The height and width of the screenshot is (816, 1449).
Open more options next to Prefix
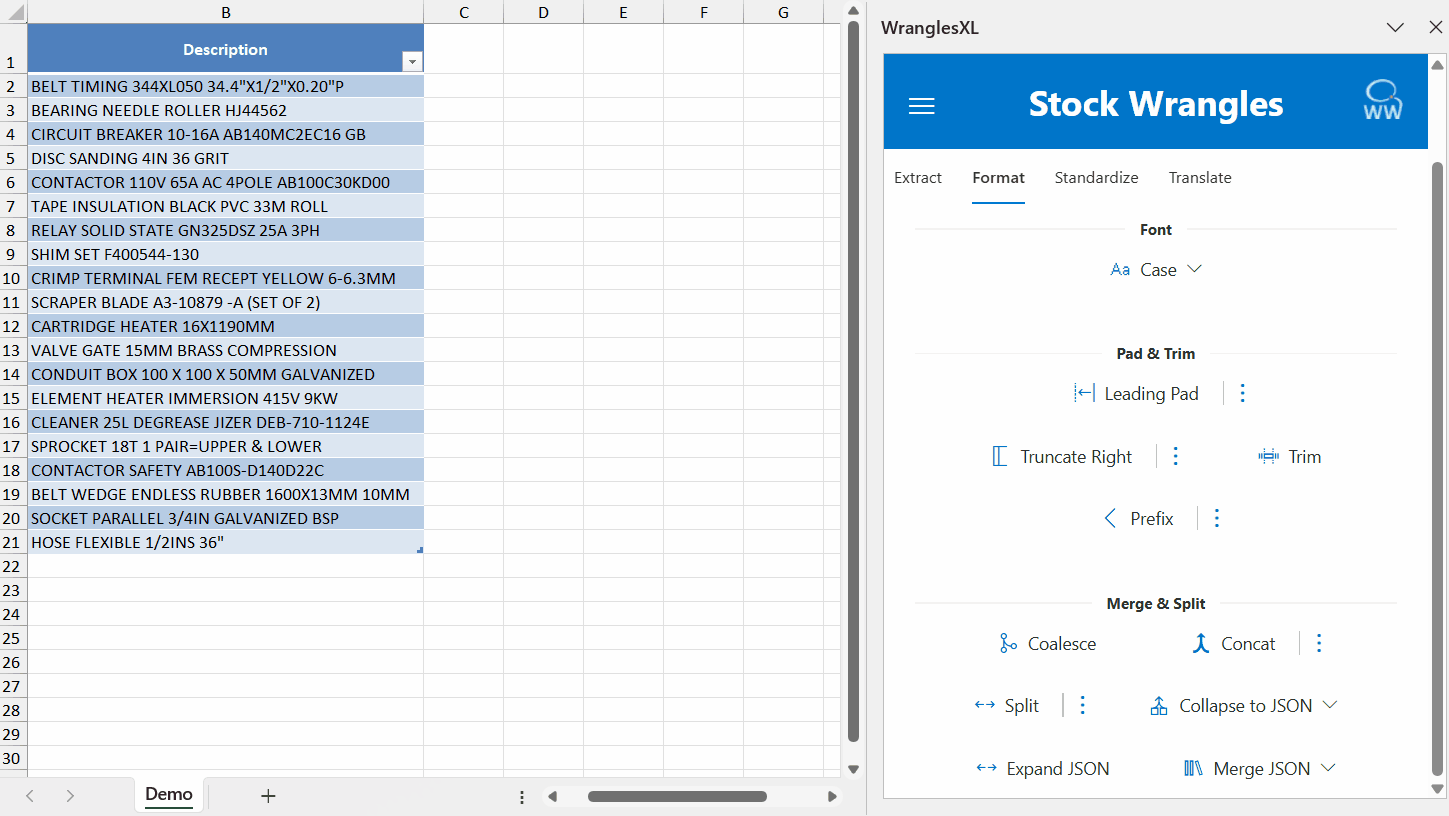tap(1216, 518)
